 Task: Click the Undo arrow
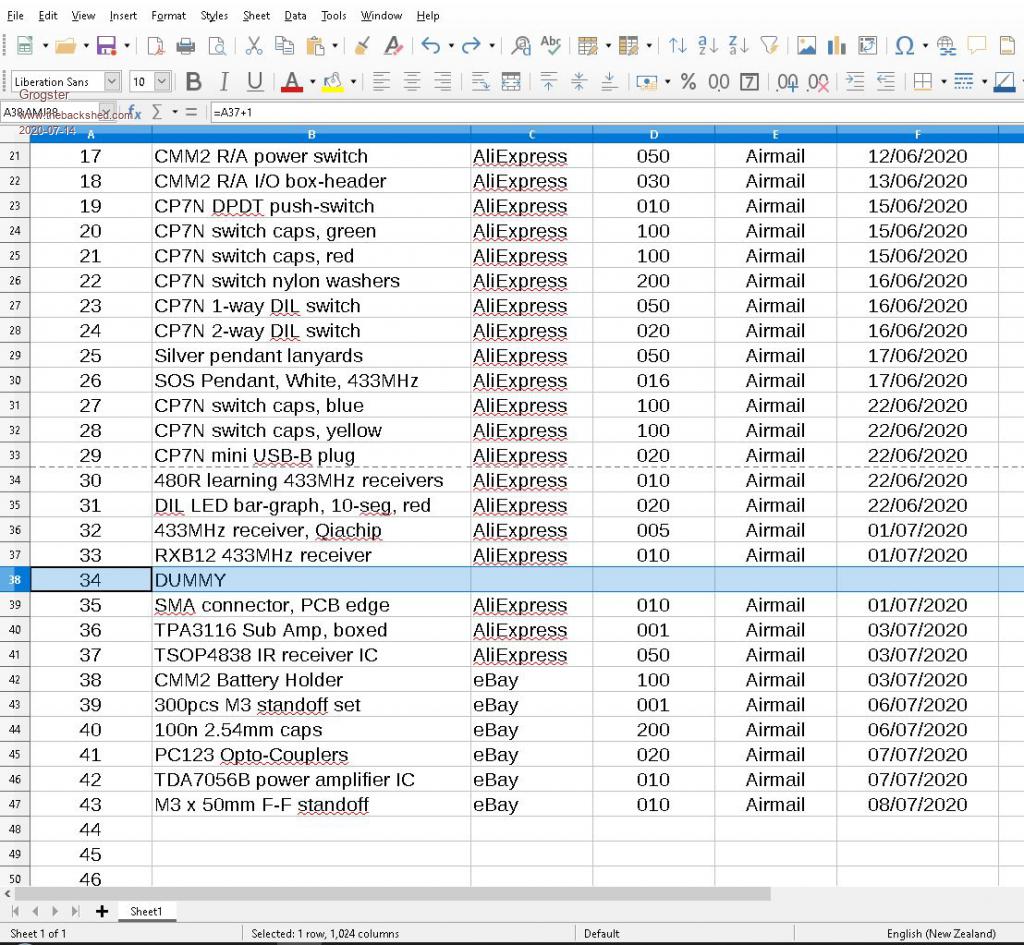point(430,46)
